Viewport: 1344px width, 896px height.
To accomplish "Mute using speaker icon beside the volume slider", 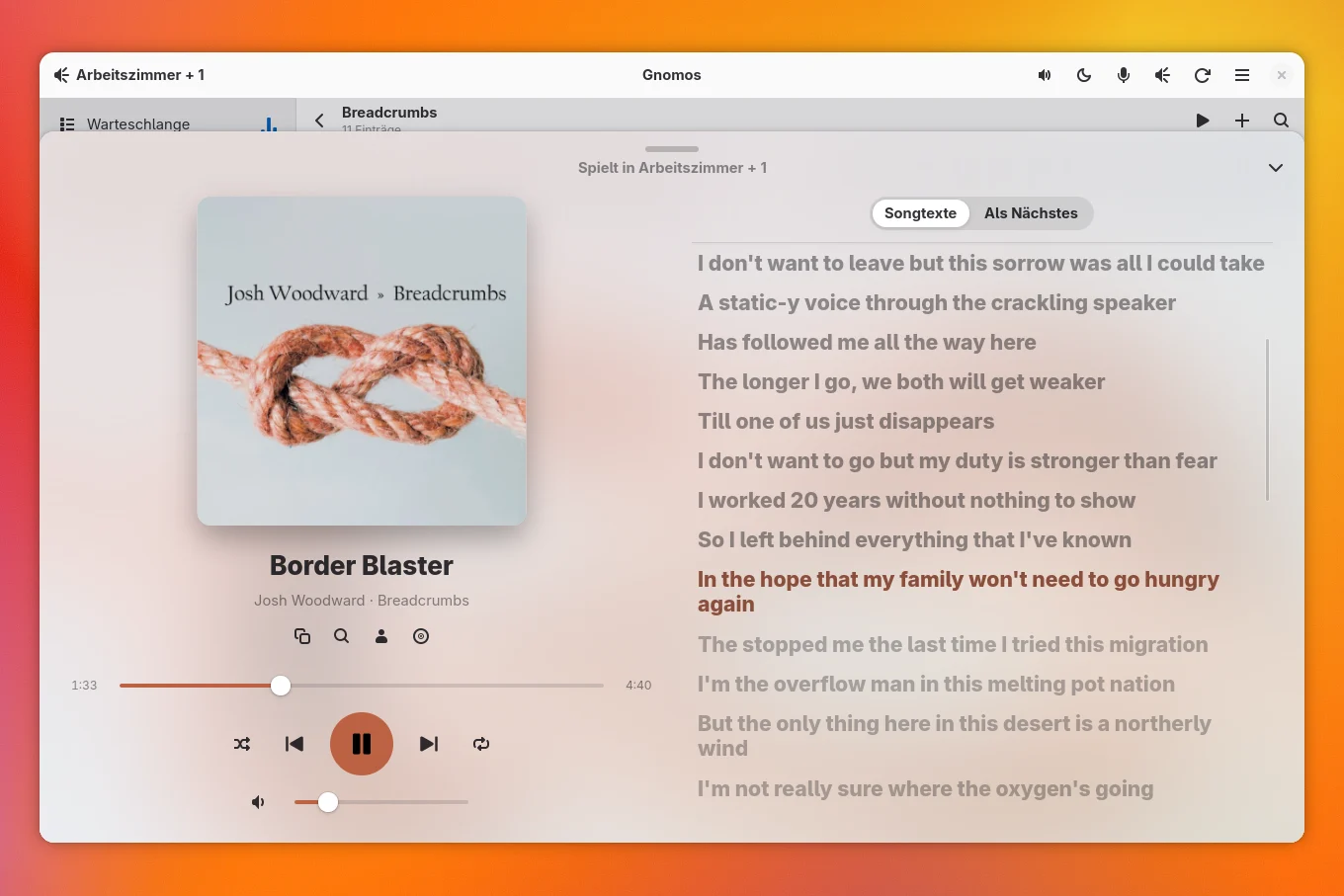I will tap(258, 802).
